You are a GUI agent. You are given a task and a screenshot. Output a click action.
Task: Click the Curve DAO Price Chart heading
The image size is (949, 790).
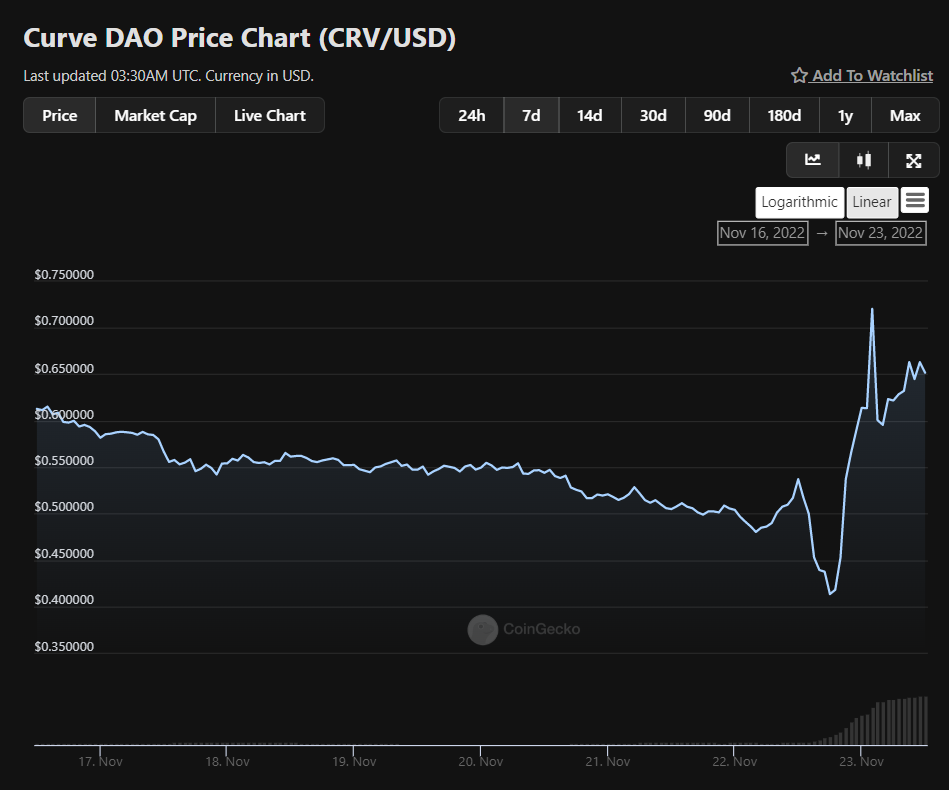(240, 38)
